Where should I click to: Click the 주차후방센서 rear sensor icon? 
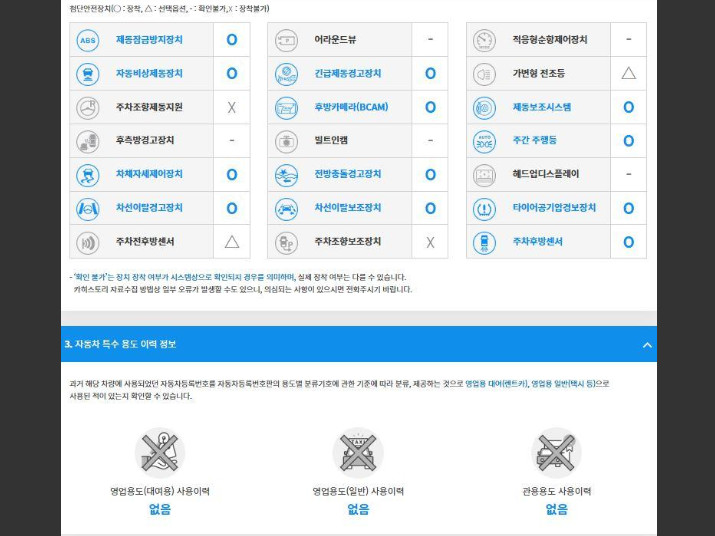click(484, 242)
